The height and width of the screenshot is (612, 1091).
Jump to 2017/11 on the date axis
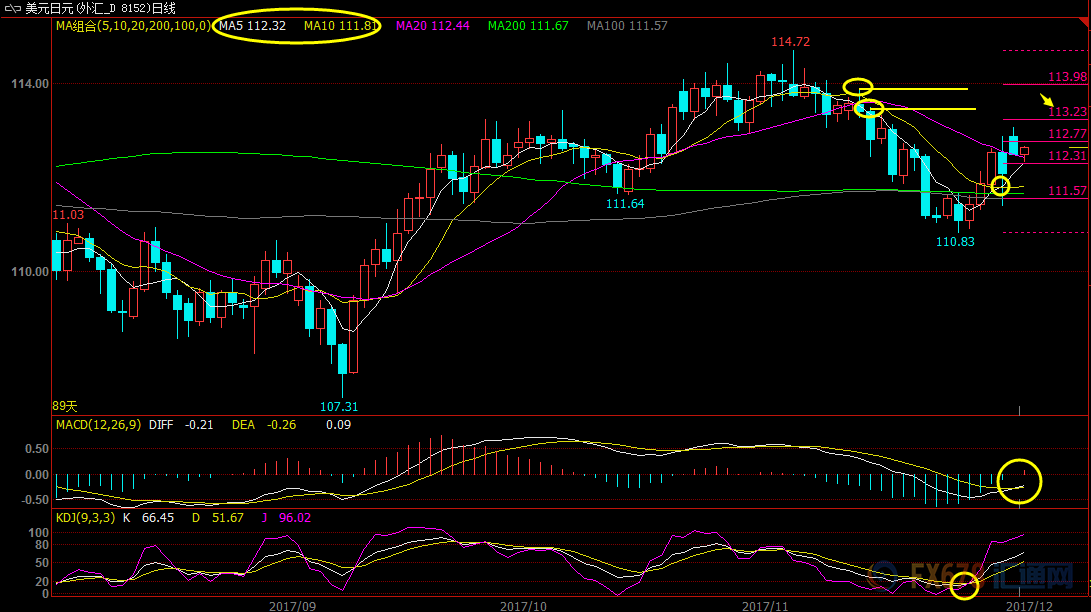(x=765, y=606)
